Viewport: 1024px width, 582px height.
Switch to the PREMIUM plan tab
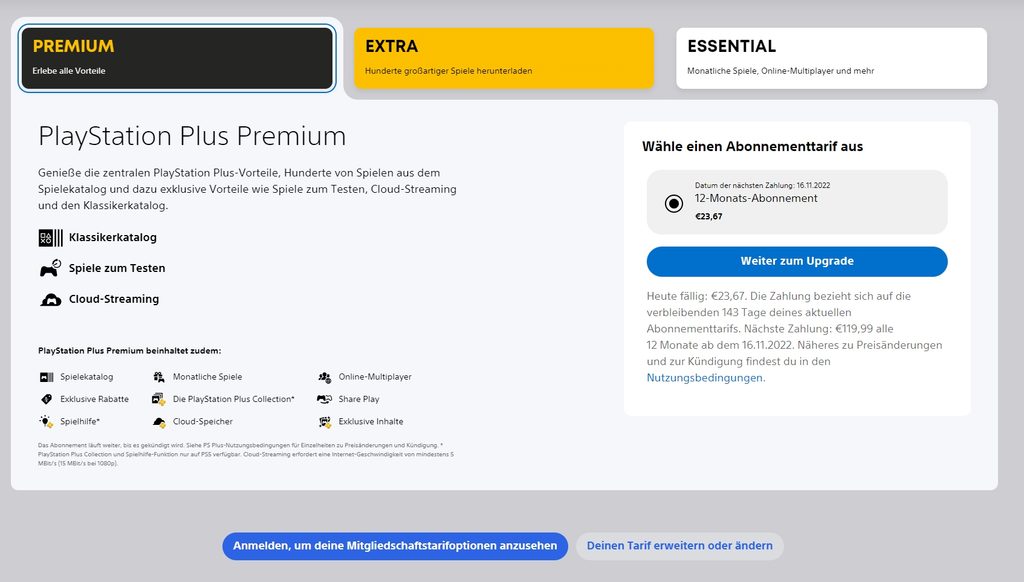click(x=177, y=58)
